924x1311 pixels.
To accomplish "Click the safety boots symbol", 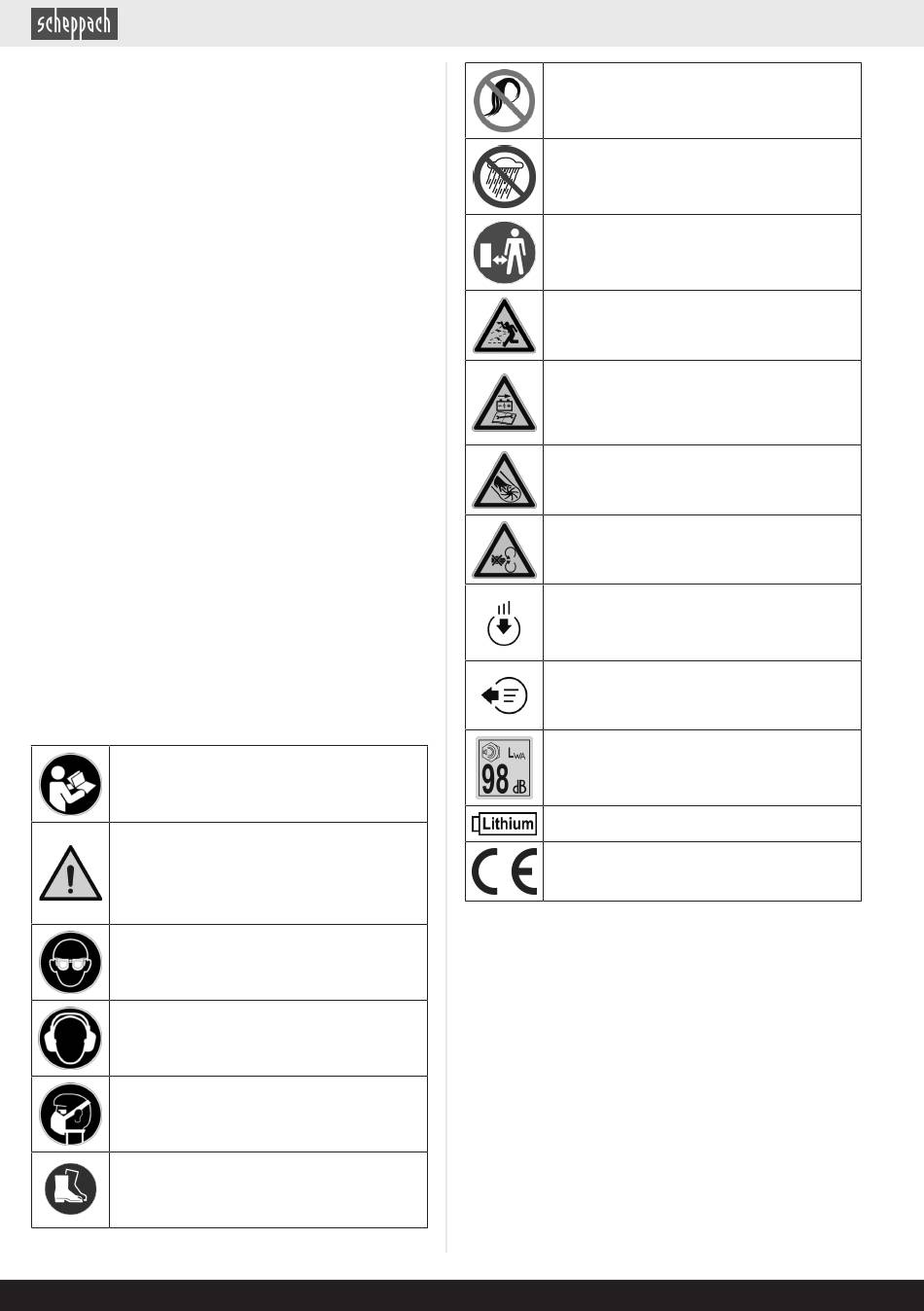I will click(70, 1188).
